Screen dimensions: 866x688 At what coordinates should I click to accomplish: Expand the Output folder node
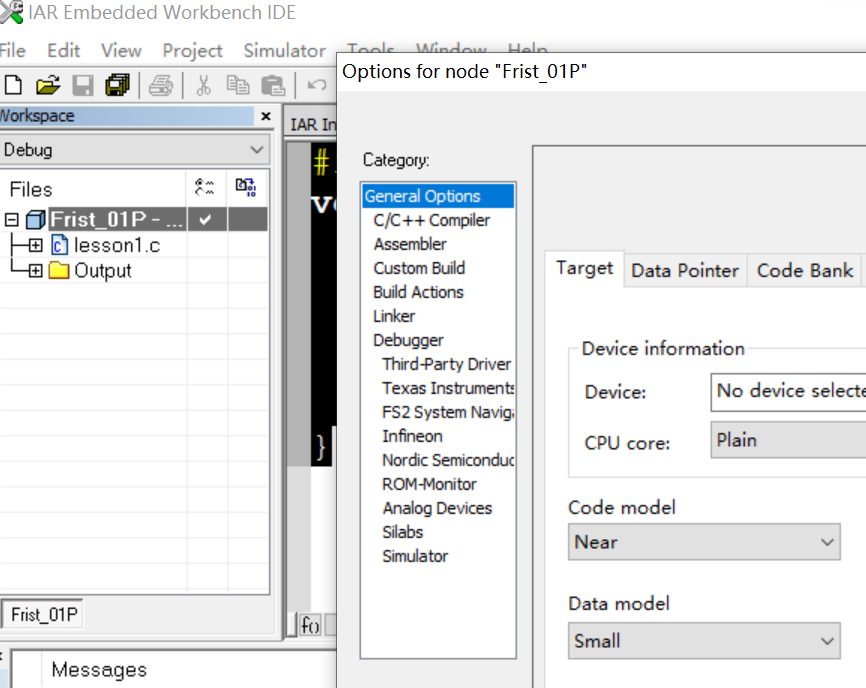pyautogui.click(x=35, y=271)
